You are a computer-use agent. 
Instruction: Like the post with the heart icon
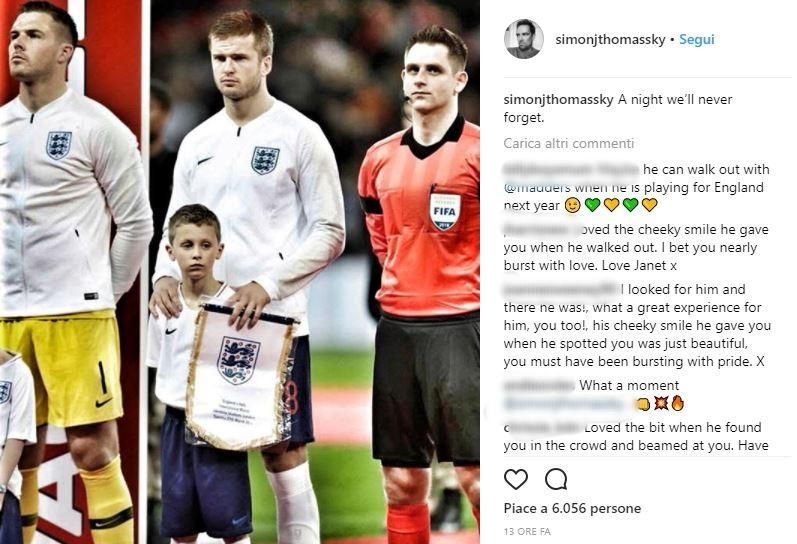[x=516, y=479]
